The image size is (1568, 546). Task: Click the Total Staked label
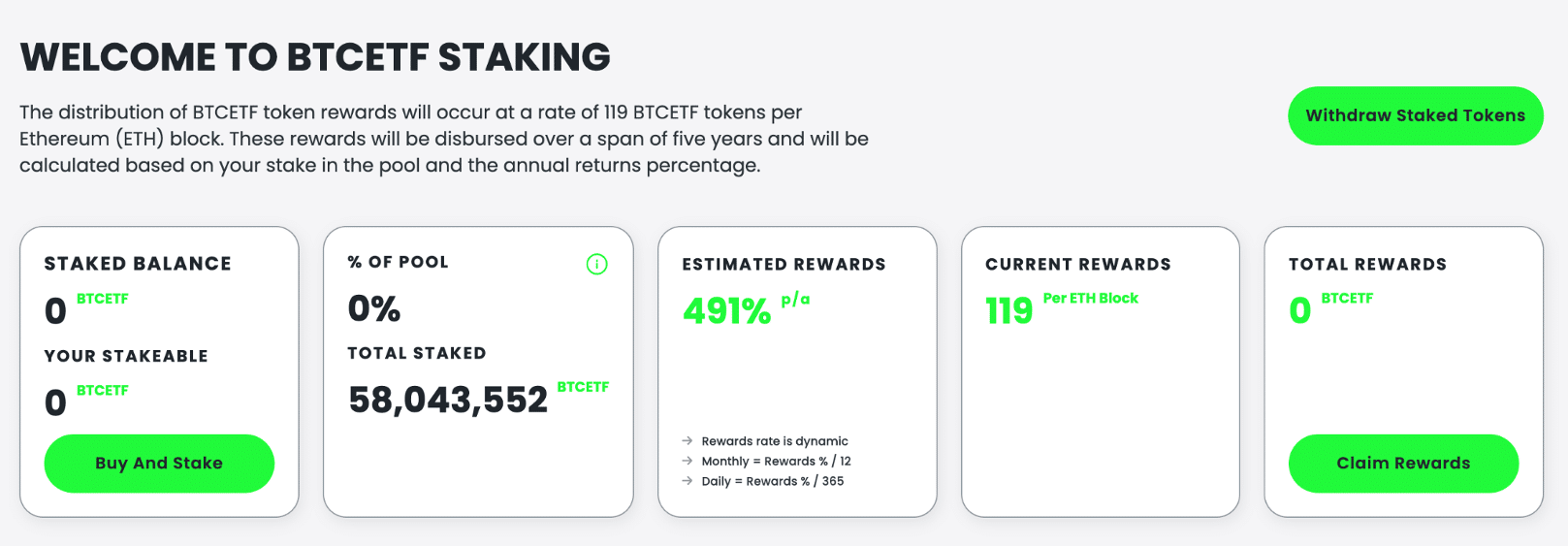417,353
